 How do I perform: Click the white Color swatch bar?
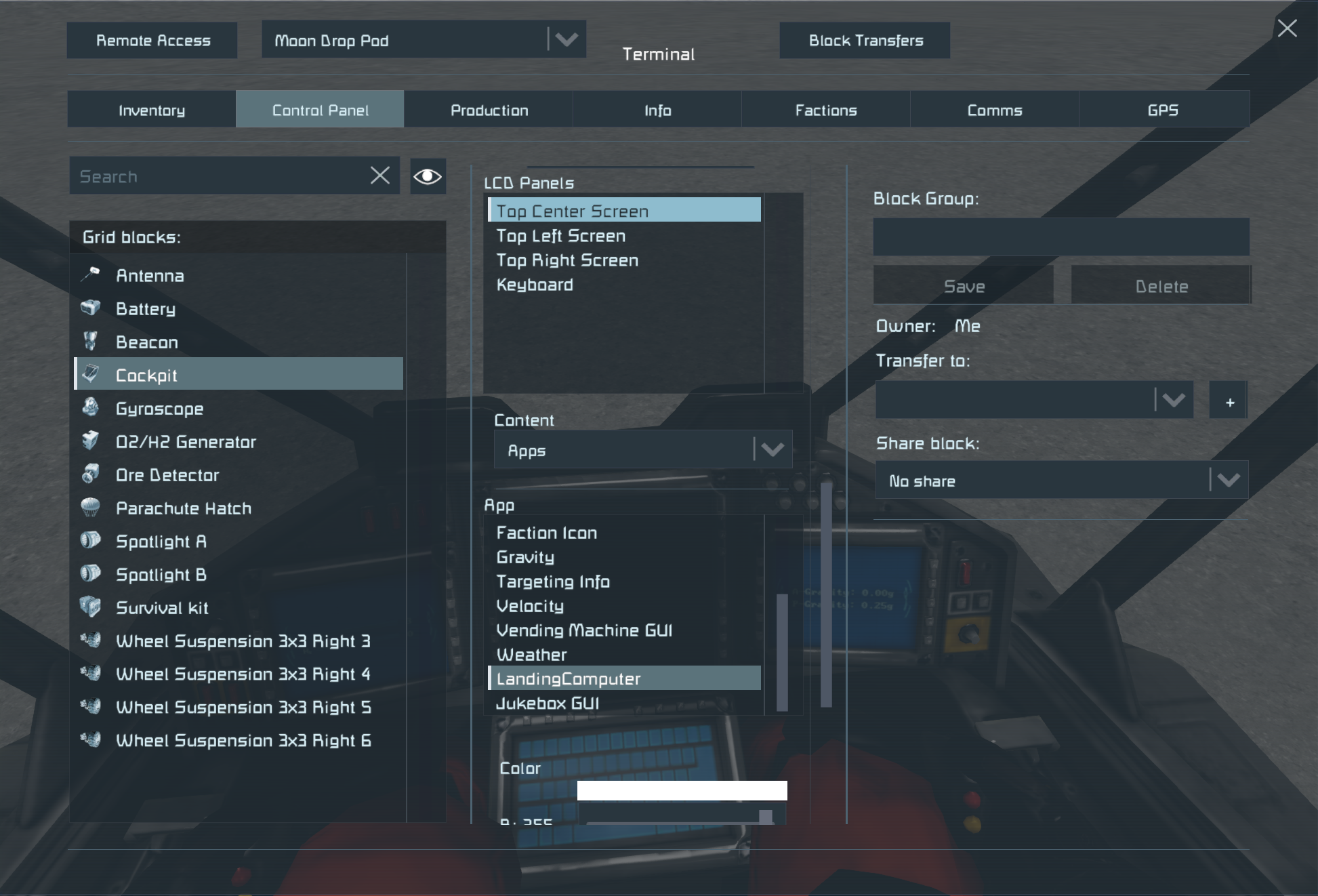click(x=682, y=790)
